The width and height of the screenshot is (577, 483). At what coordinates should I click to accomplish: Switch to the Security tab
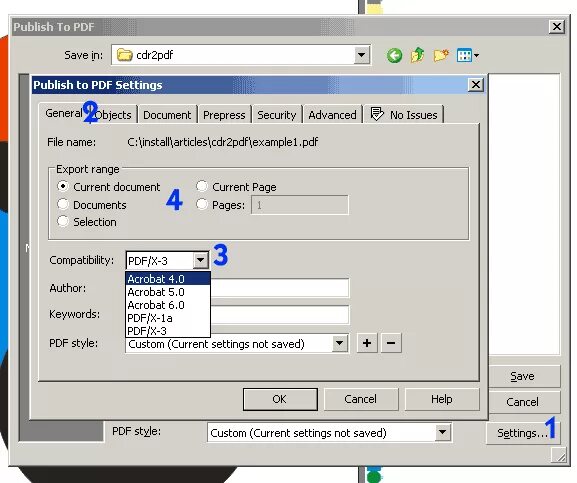coord(277,115)
